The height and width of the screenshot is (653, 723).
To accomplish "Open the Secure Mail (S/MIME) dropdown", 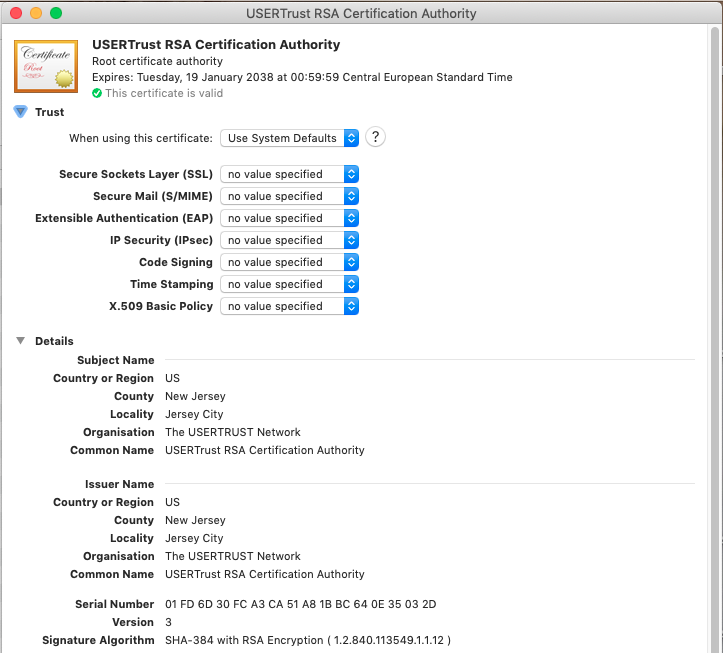I will coord(289,196).
